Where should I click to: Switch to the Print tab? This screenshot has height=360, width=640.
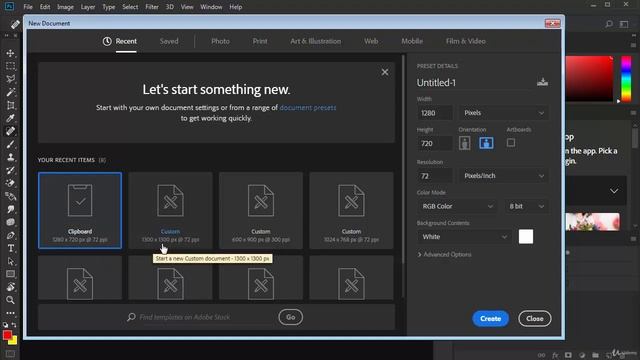click(x=260, y=41)
